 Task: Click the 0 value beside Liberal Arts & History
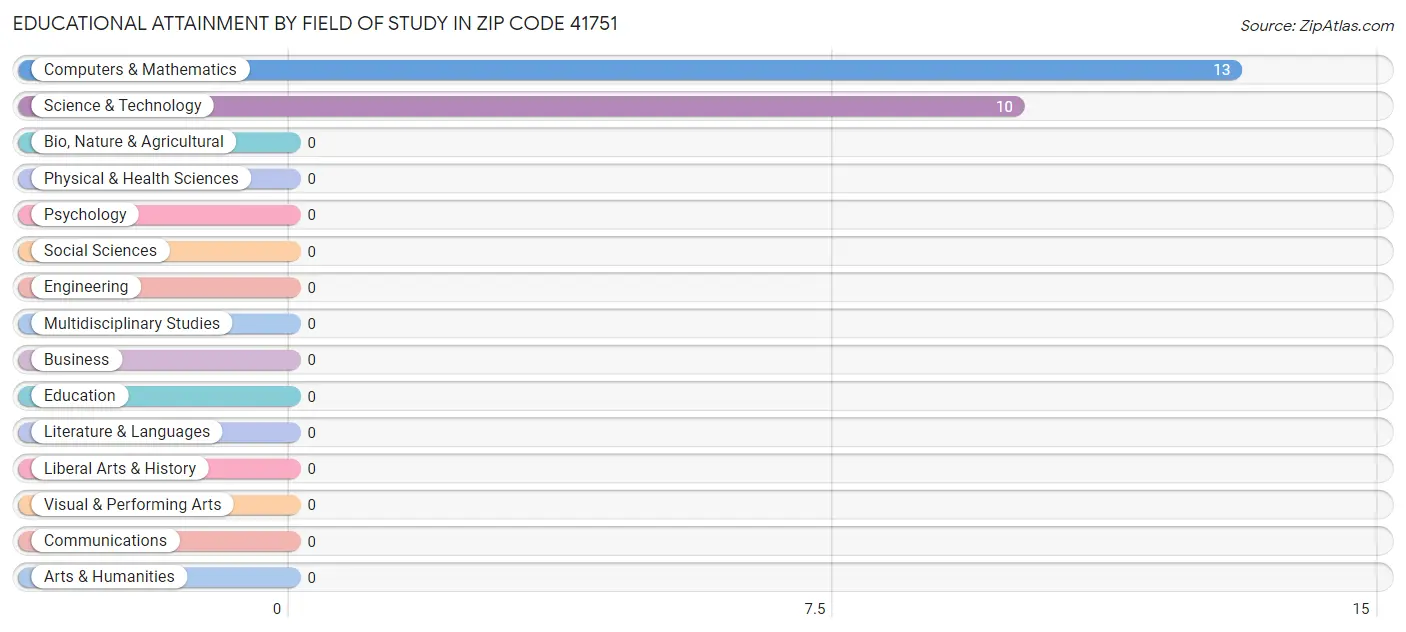[312, 469]
